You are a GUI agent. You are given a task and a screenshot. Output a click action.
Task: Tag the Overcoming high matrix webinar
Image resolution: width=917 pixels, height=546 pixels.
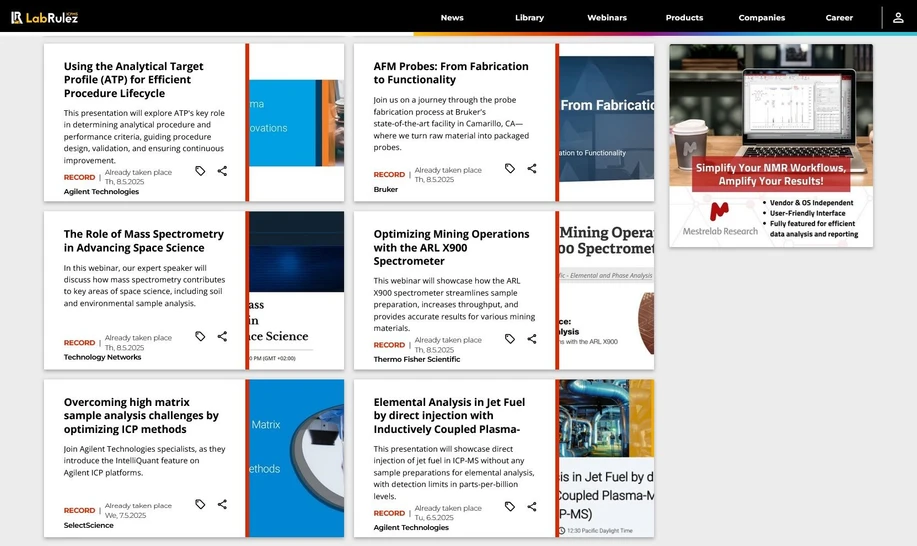200,504
